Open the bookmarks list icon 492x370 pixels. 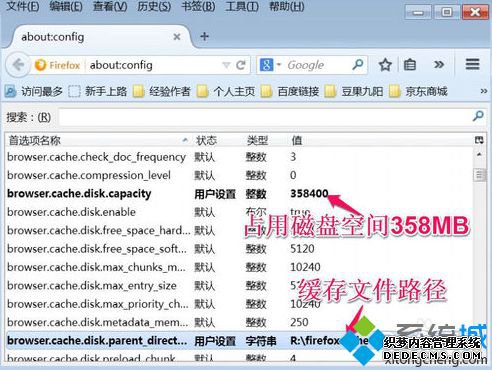click(410, 65)
